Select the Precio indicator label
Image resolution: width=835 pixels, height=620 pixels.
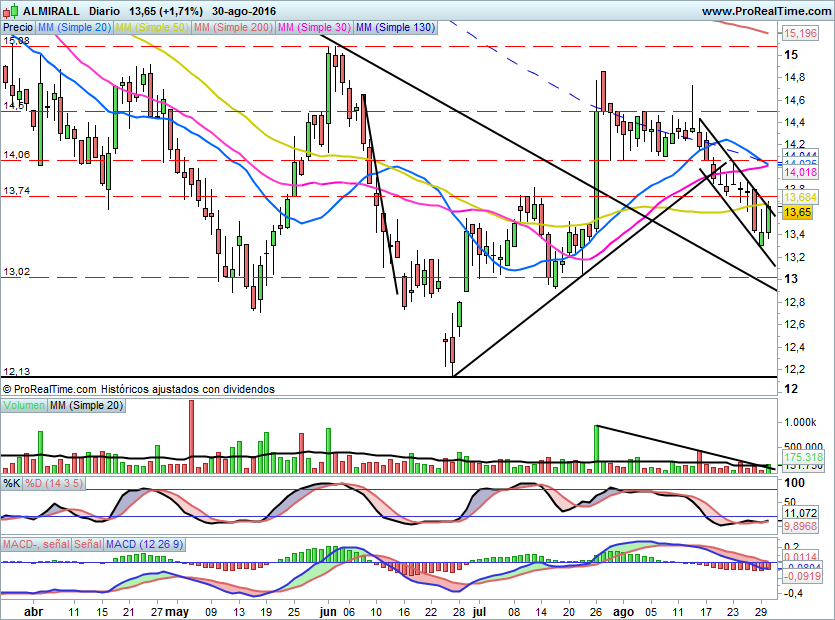tap(18, 27)
